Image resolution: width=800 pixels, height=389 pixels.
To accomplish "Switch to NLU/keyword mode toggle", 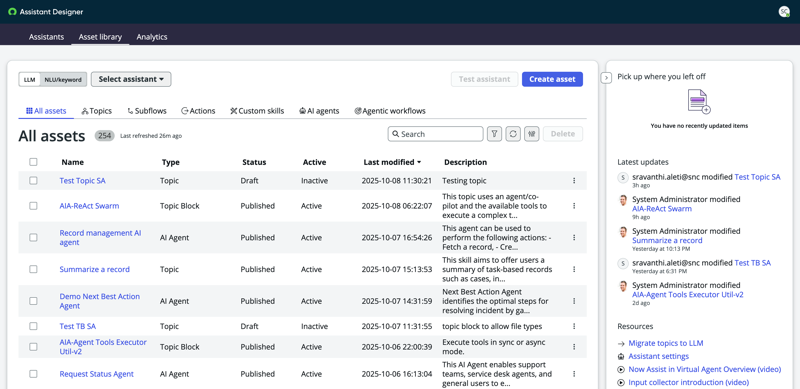I will (63, 79).
